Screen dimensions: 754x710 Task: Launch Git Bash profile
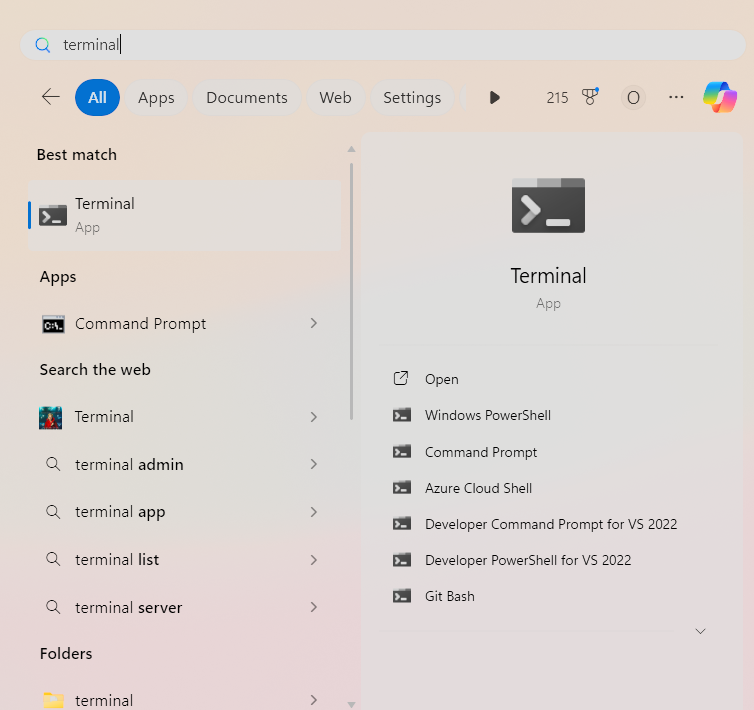click(x=548, y=596)
